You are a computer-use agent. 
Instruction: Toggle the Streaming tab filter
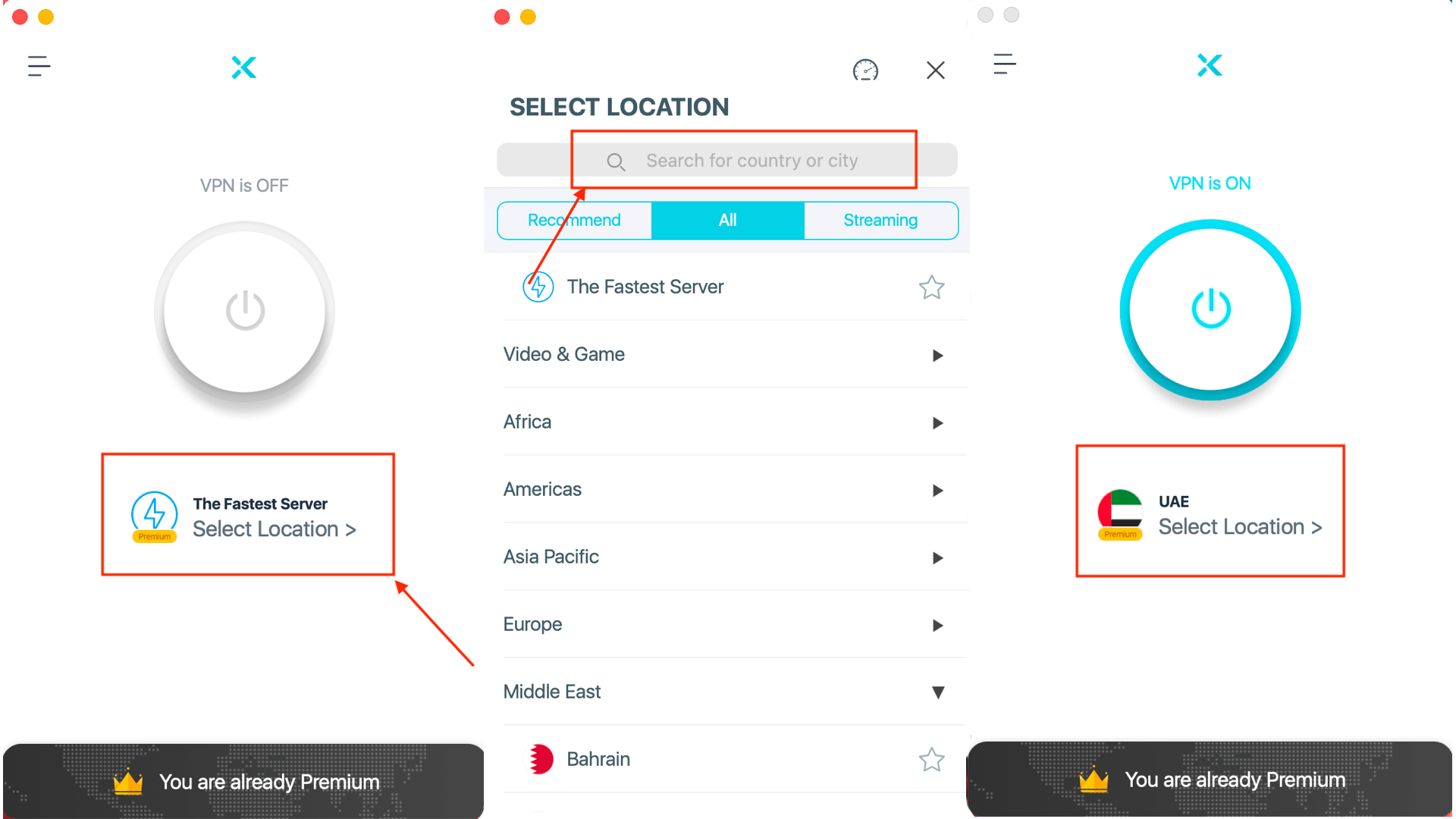tap(879, 220)
